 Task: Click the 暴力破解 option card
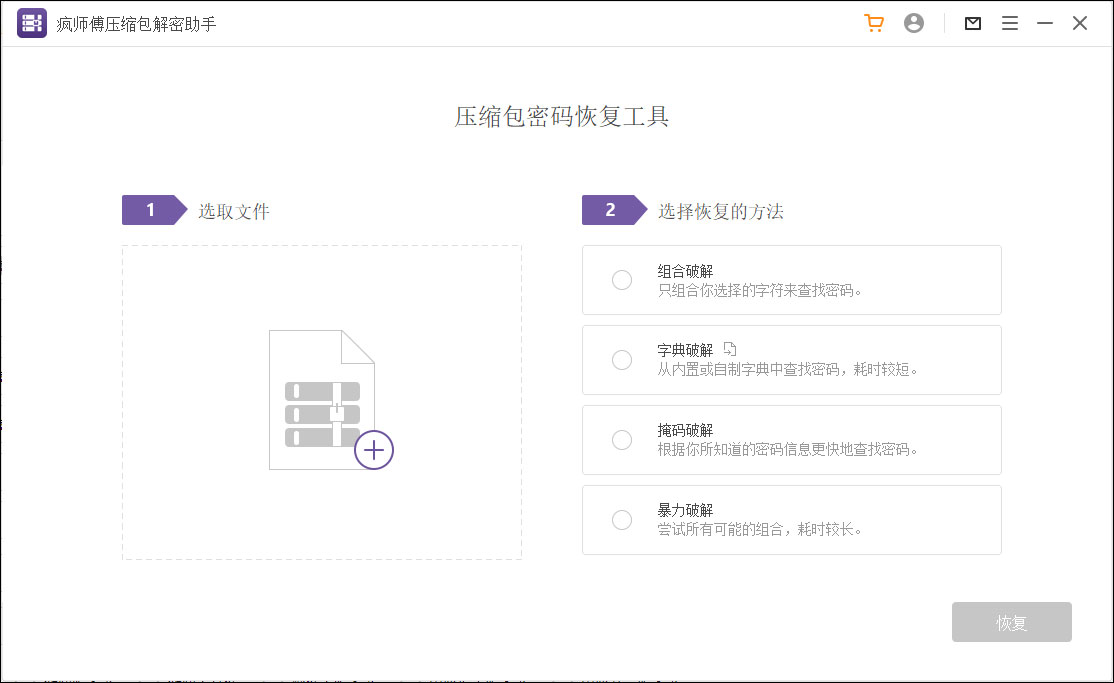click(790, 520)
